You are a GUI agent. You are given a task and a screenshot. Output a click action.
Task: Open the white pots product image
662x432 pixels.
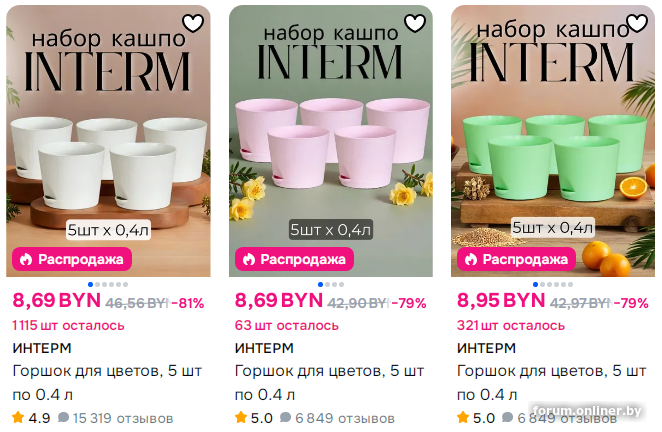(108, 141)
